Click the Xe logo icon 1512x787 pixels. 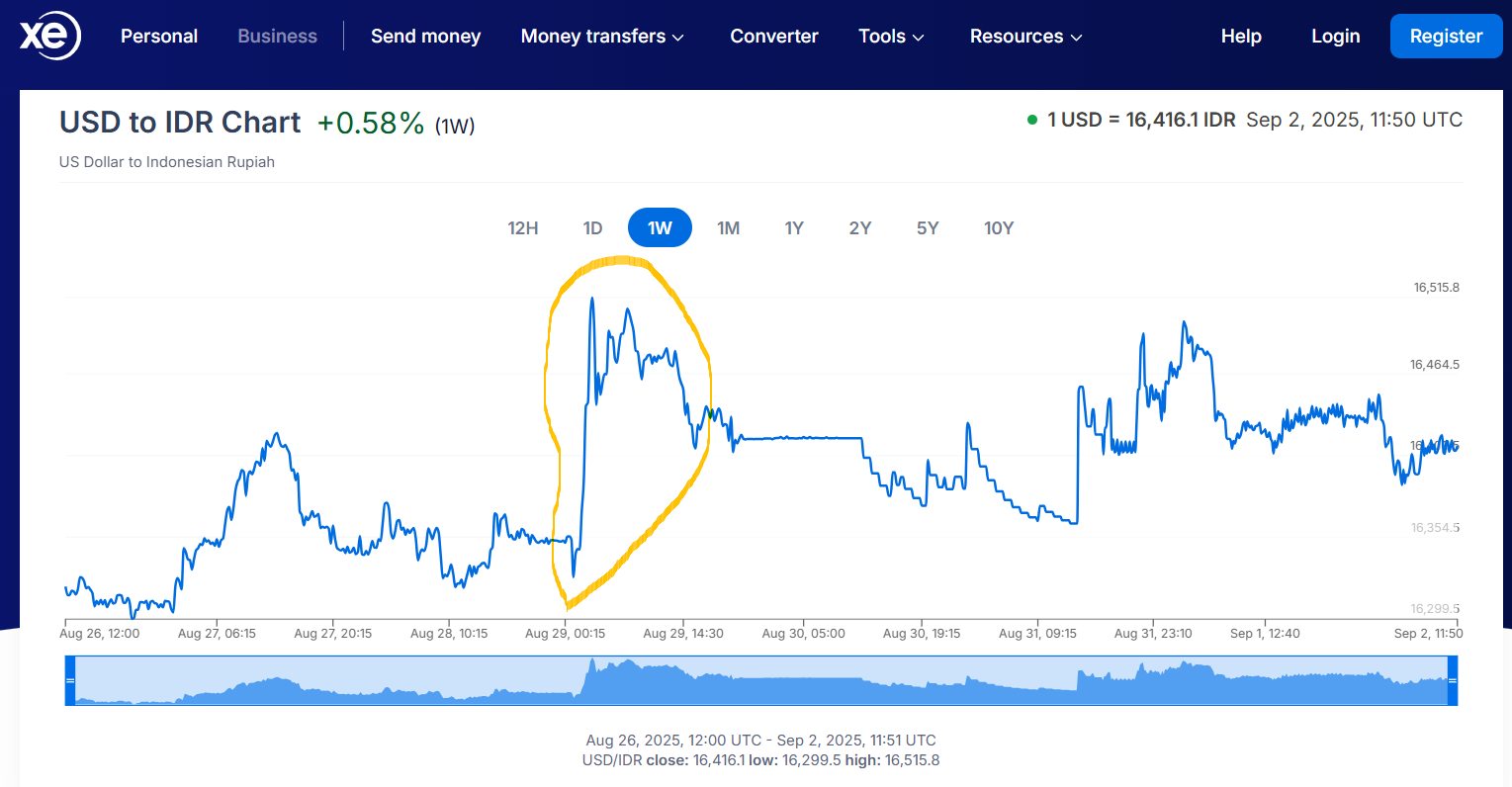pos(50,37)
